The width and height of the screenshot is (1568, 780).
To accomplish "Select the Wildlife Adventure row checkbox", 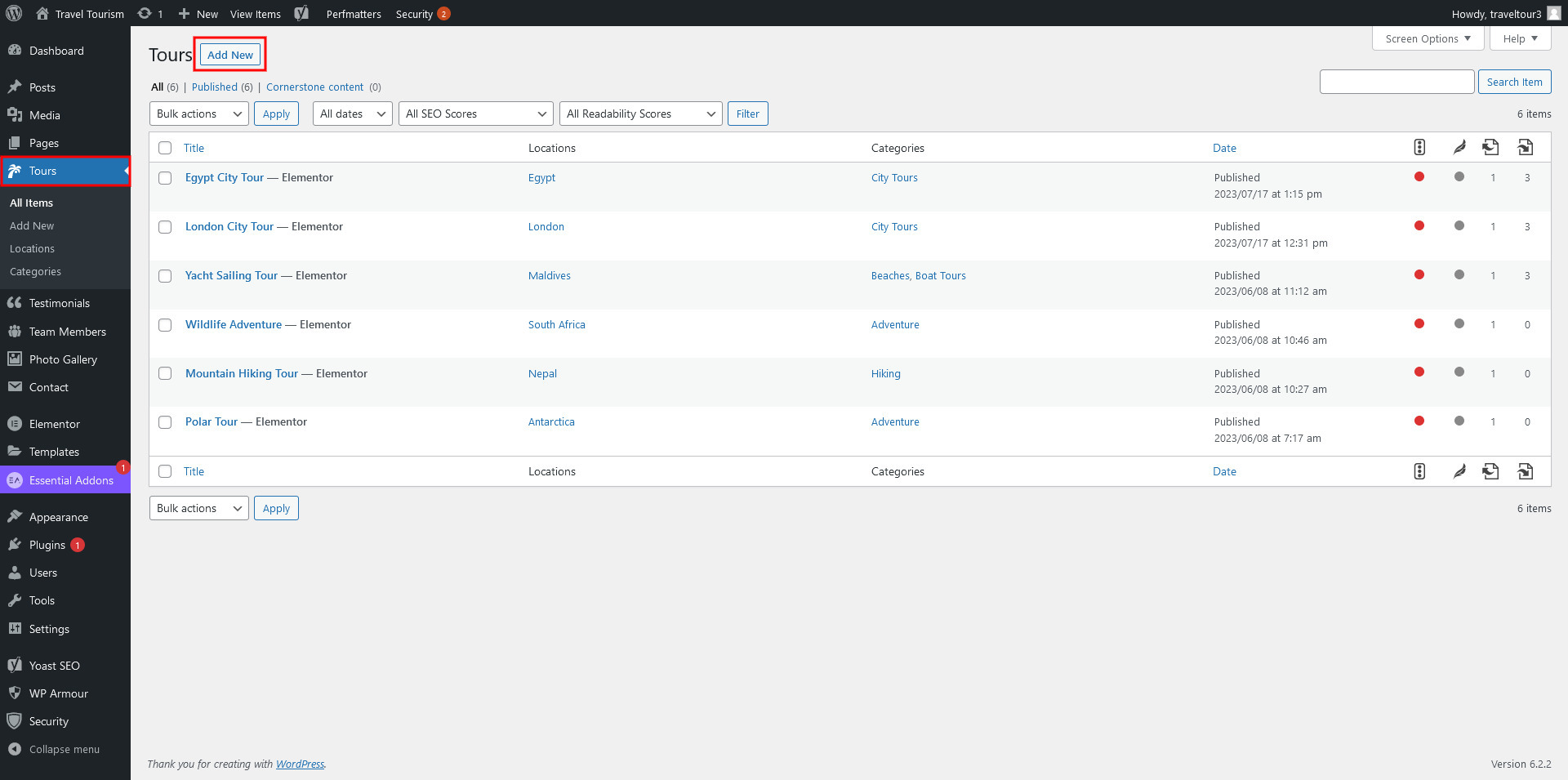I will point(165,325).
